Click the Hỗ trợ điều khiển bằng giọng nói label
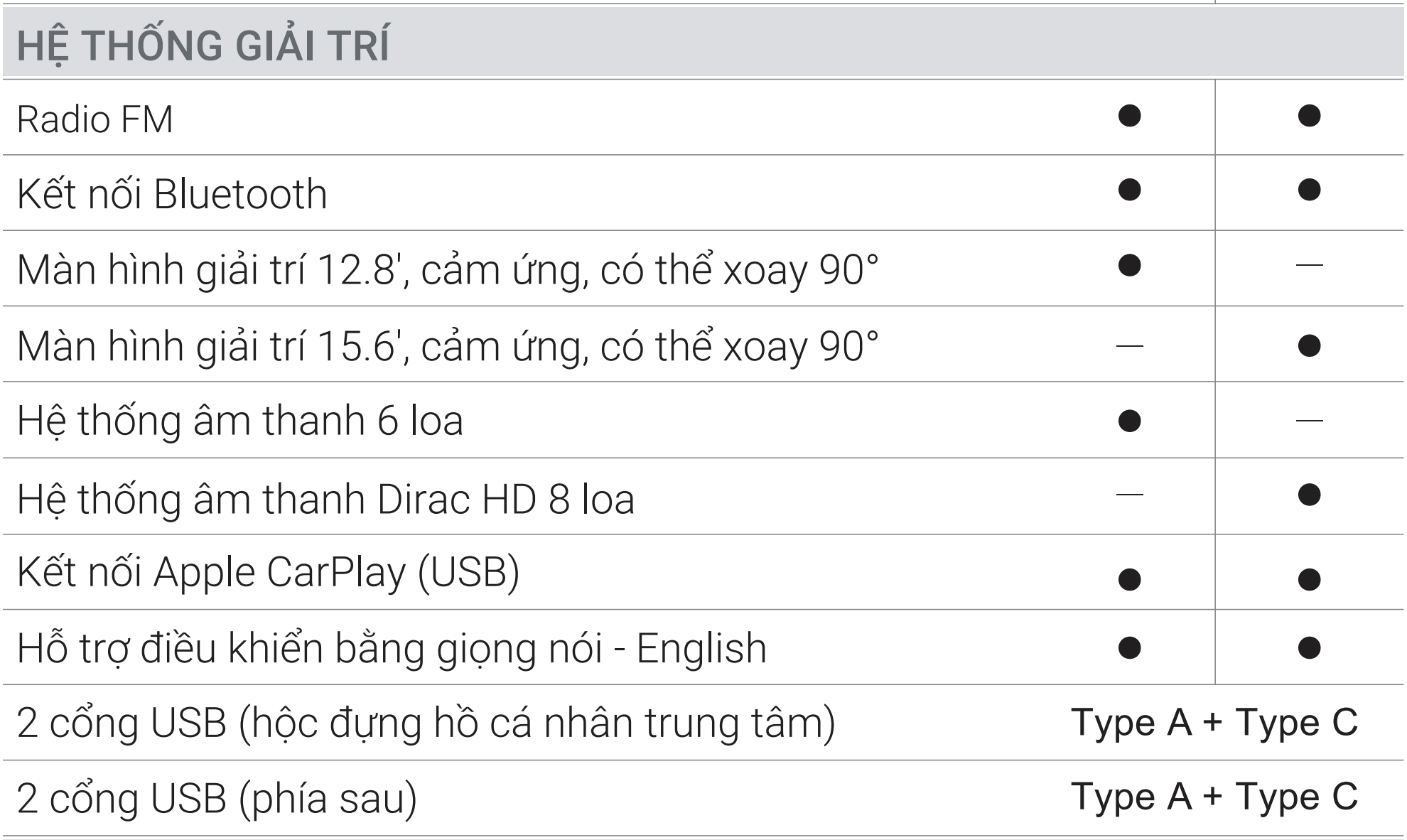Screen dimensions: 1407x840 [392, 648]
